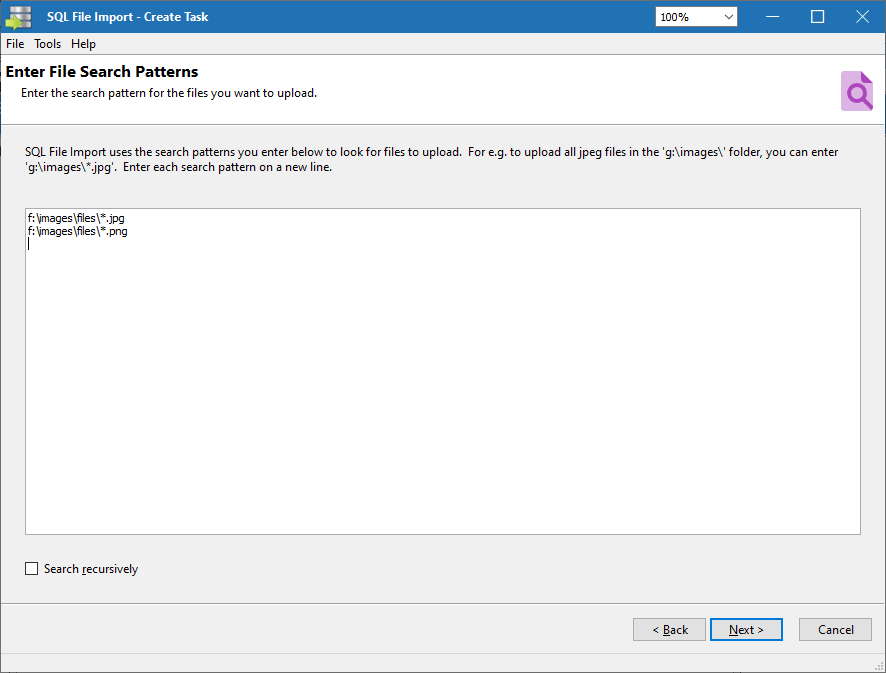Click the 'Enter File Search Patterns' heading
The image size is (886, 673).
coord(102,72)
